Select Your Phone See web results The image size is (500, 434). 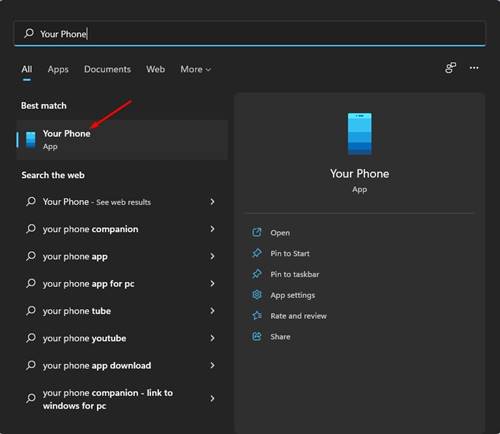[x=121, y=202]
